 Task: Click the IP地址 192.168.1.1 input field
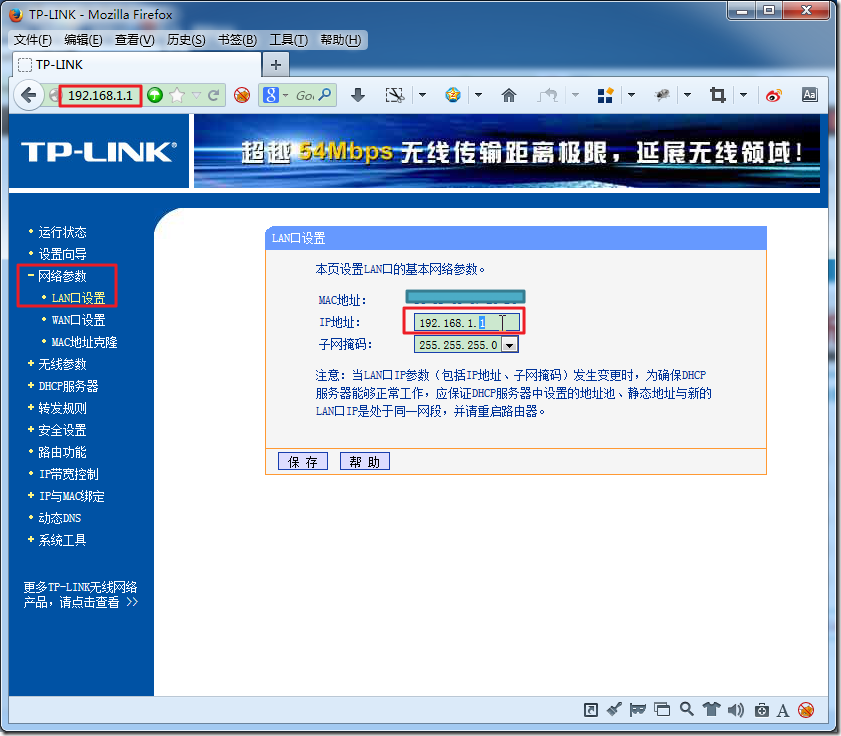[467, 322]
